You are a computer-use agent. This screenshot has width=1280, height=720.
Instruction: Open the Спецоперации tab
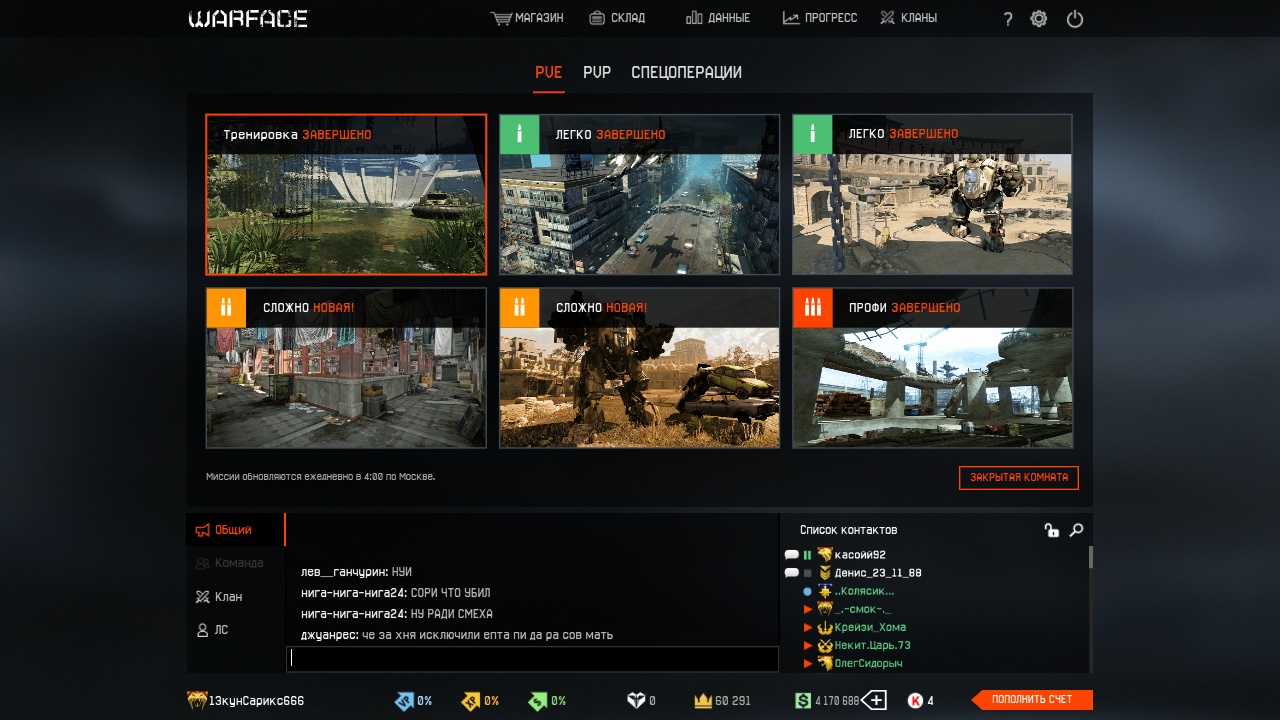pyautogui.click(x=686, y=73)
